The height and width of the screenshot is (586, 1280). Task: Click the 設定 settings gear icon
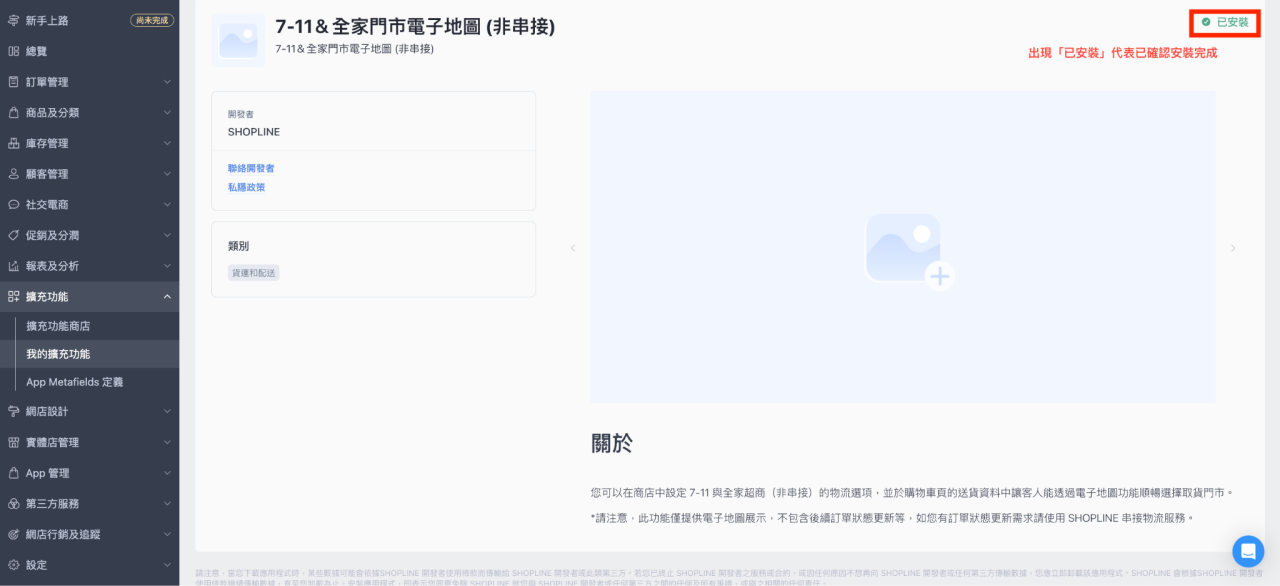[x=13, y=565]
